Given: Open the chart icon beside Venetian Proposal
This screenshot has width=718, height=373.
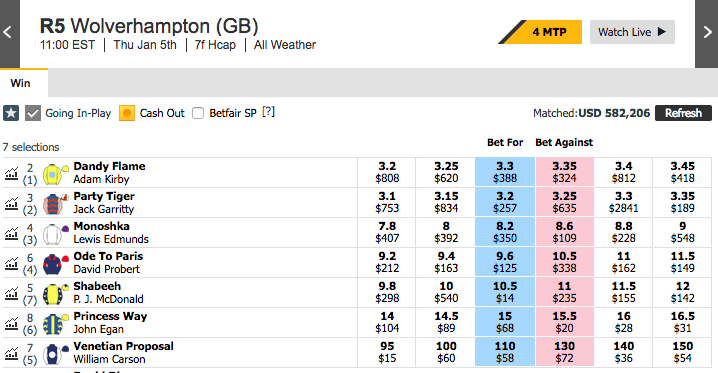Looking at the screenshot, I should 11,353.
